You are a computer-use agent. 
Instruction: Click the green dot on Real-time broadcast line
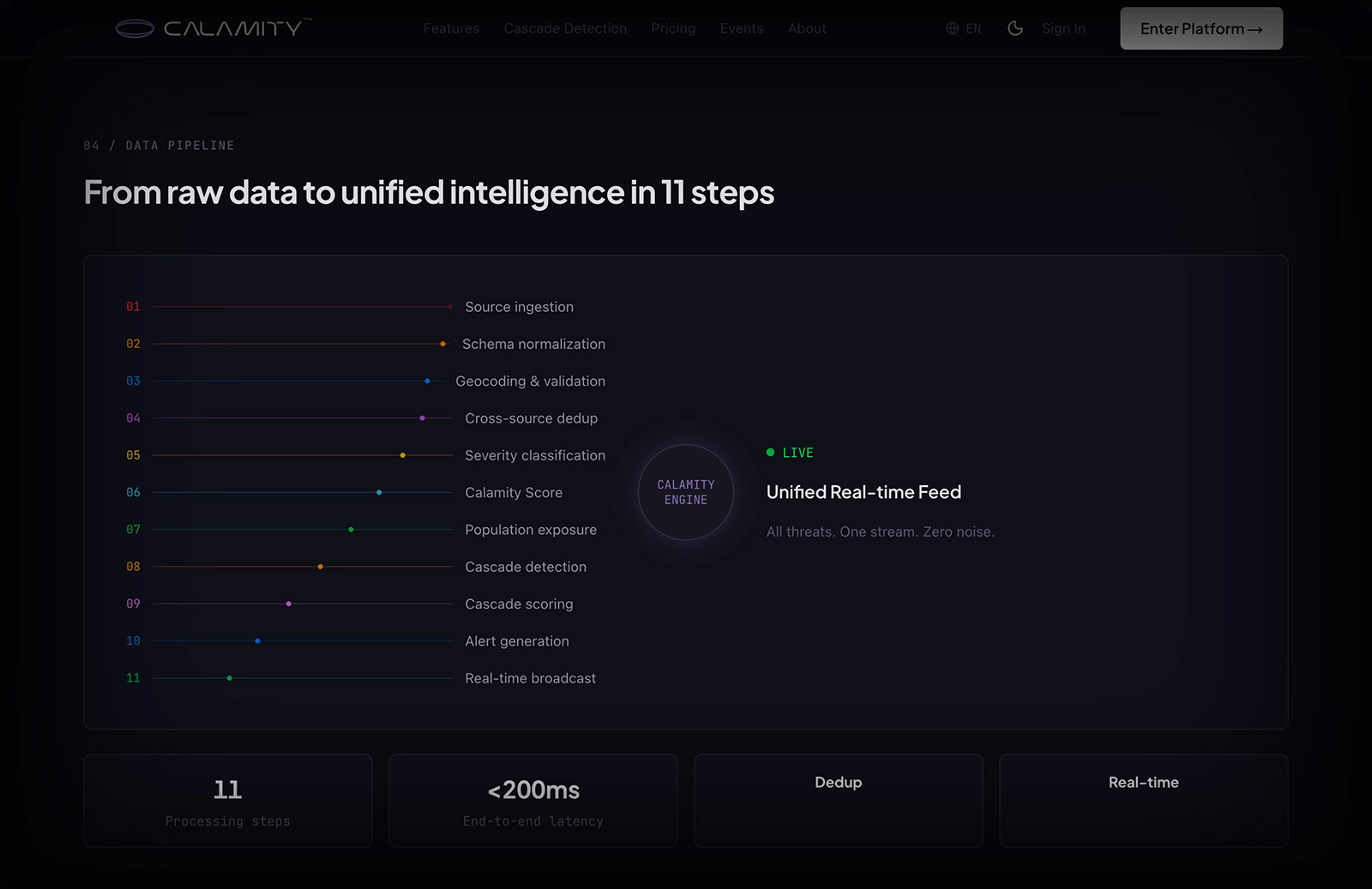click(229, 678)
